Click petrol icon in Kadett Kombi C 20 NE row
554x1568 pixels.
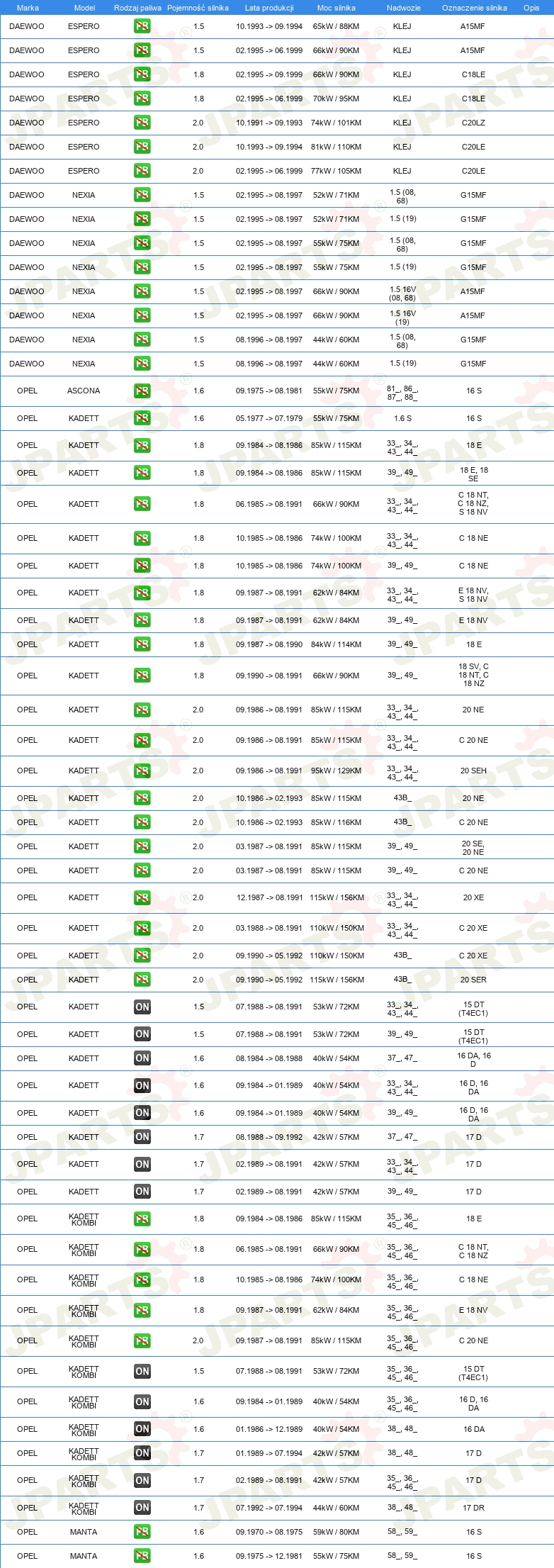[142, 1340]
